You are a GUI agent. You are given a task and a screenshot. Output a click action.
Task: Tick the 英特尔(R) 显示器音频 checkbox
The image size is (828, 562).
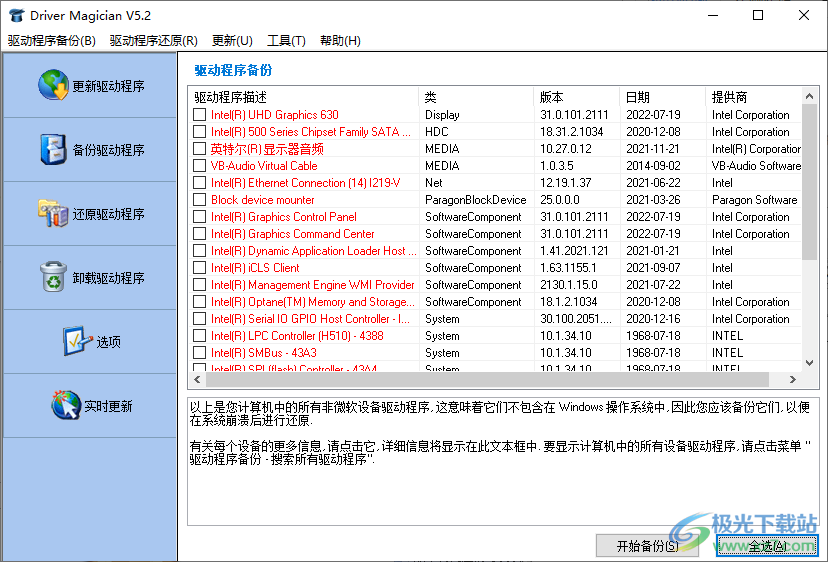(x=199, y=148)
